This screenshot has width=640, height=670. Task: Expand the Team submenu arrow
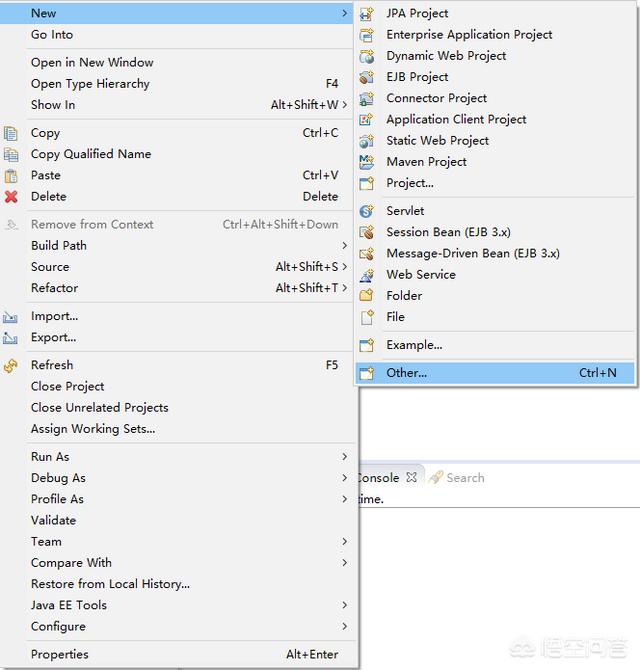(x=344, y=541)
